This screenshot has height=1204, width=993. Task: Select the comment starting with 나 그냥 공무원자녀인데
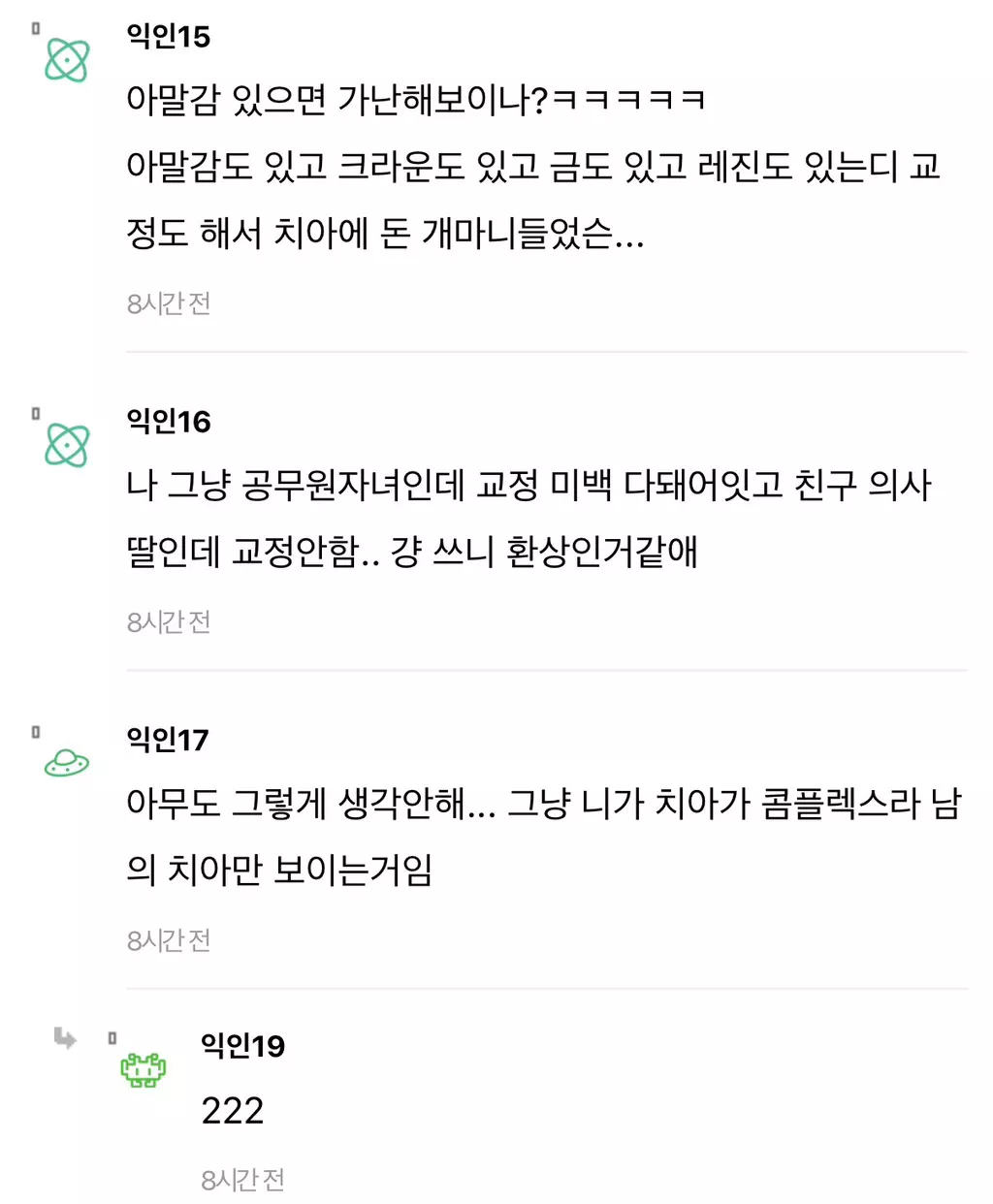point(528,518)
